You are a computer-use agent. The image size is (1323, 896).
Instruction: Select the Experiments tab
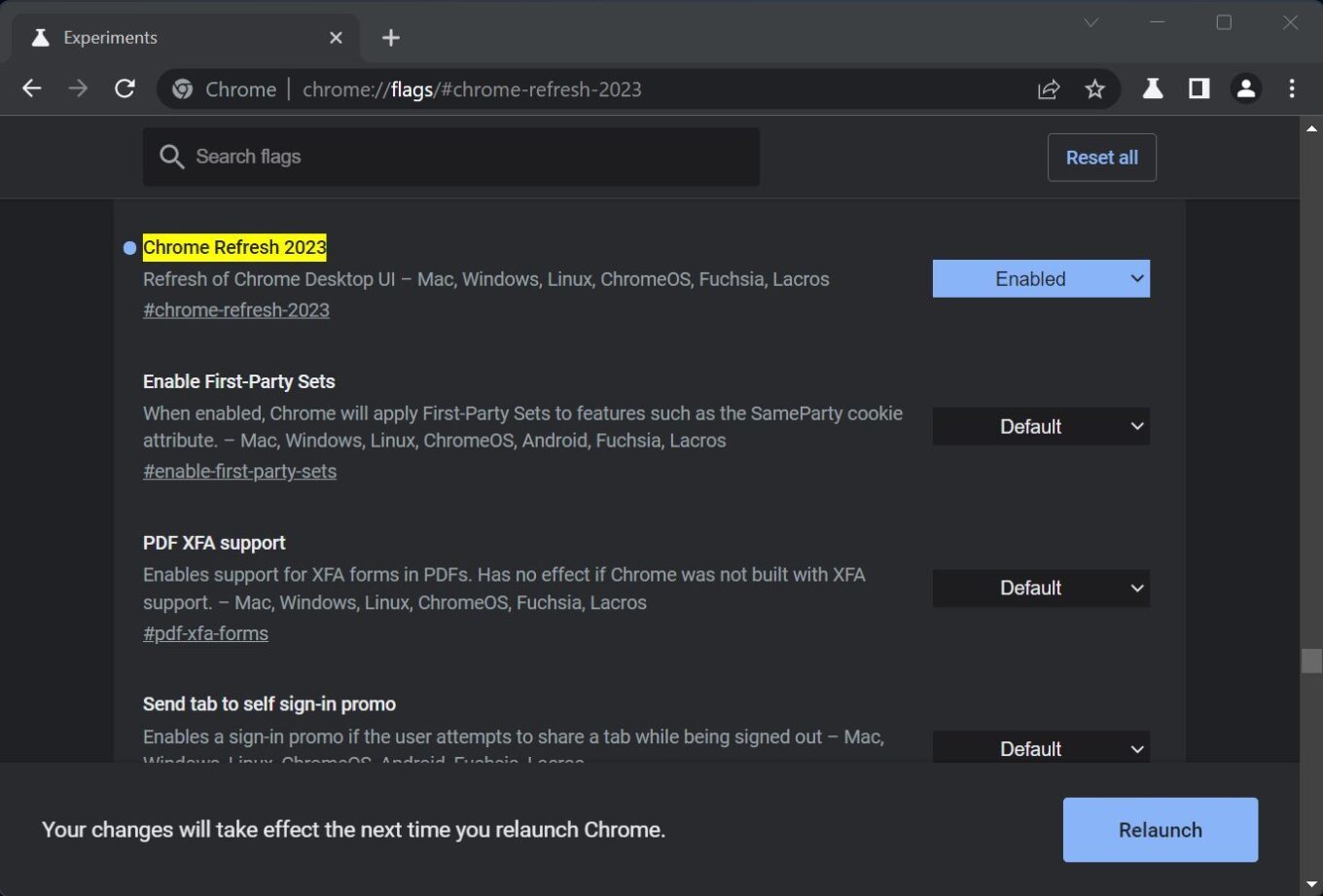(x=185, y=37)
